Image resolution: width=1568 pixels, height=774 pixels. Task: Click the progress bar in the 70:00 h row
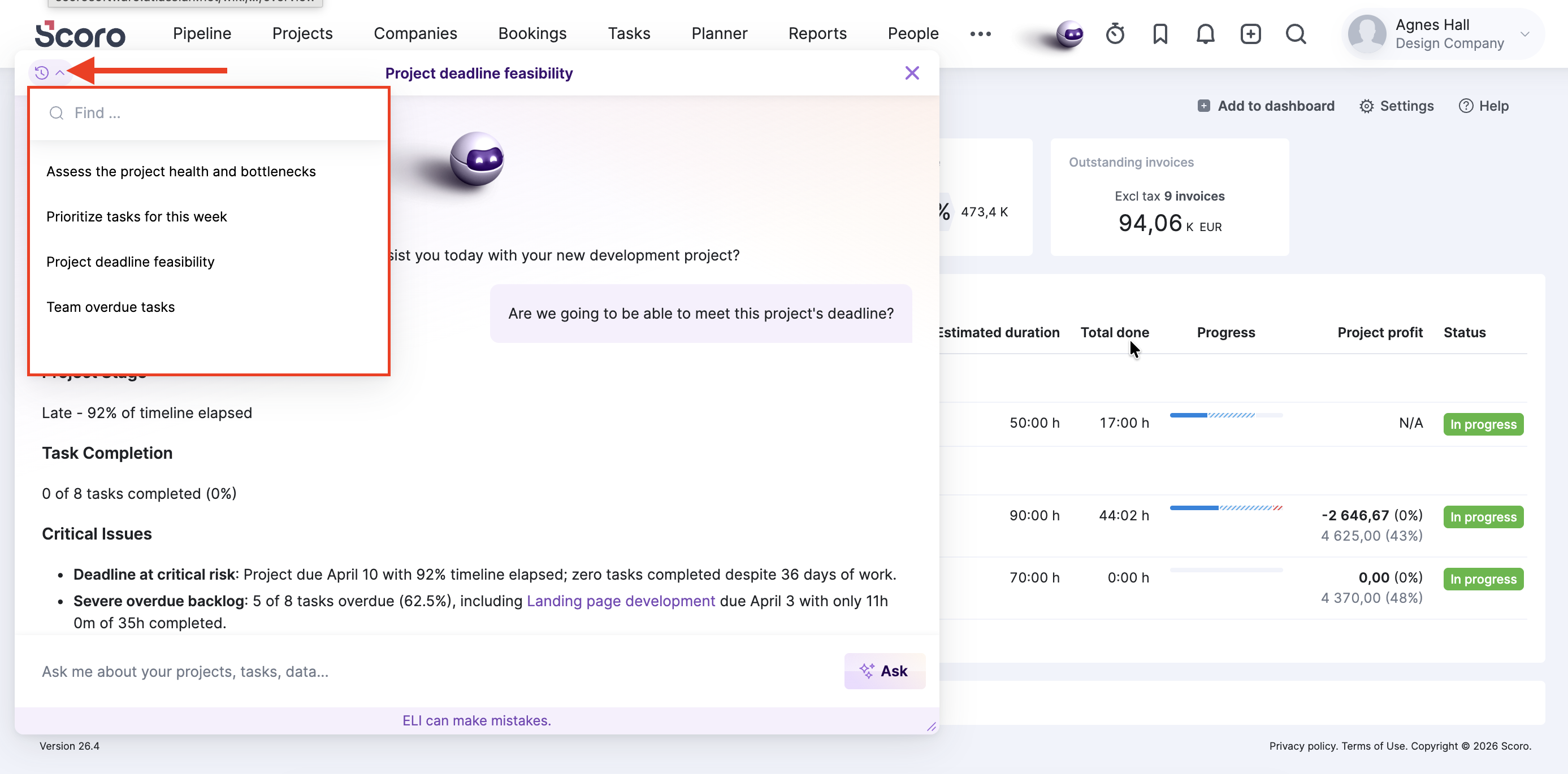(x=1226, y=569)
